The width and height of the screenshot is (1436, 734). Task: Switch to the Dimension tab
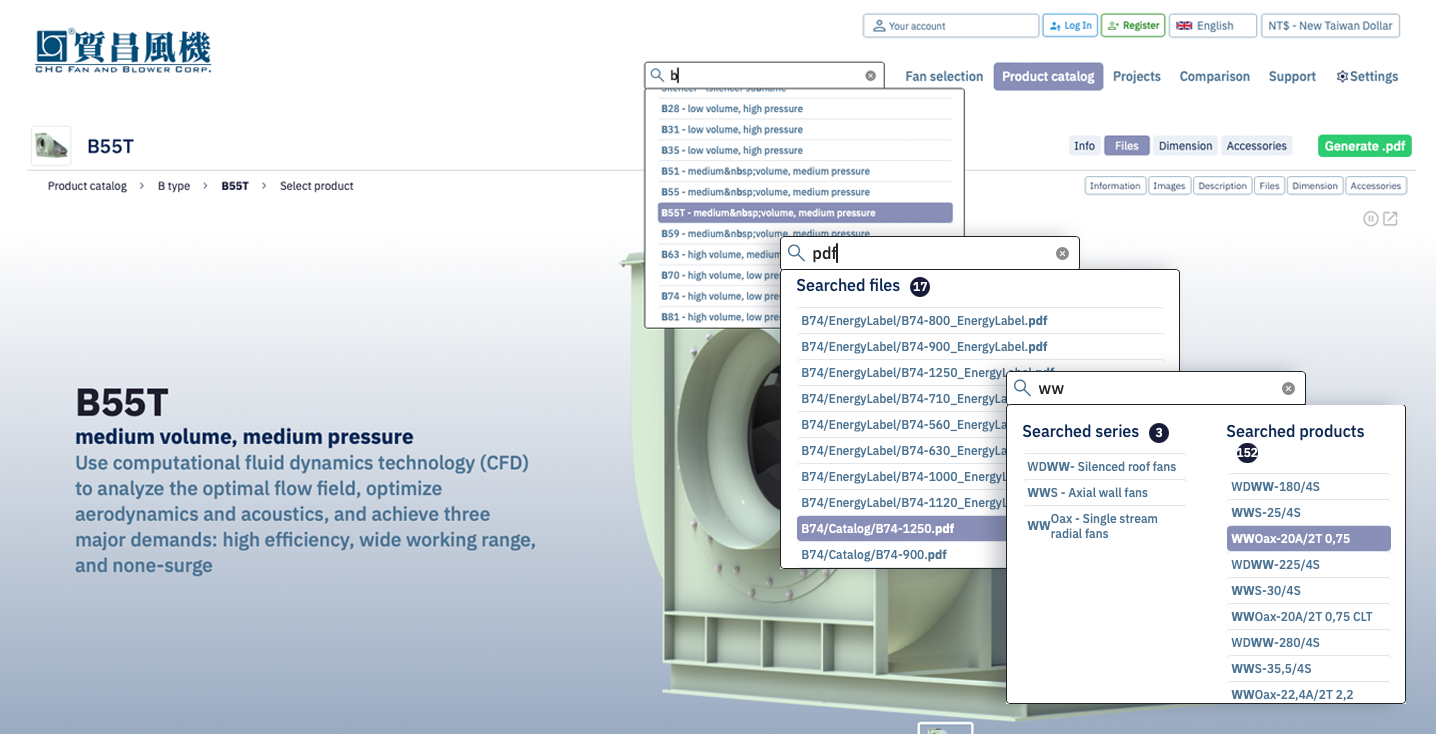click(1185, 146)
